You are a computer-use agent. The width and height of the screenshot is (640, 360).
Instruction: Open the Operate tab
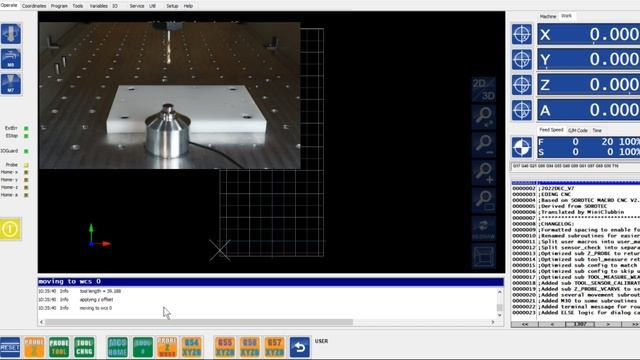(x=9, y=5)
